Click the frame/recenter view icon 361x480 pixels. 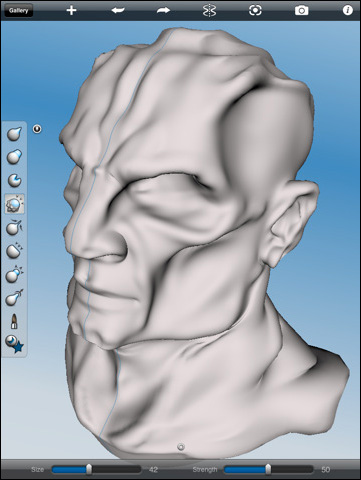coord(255,10)
